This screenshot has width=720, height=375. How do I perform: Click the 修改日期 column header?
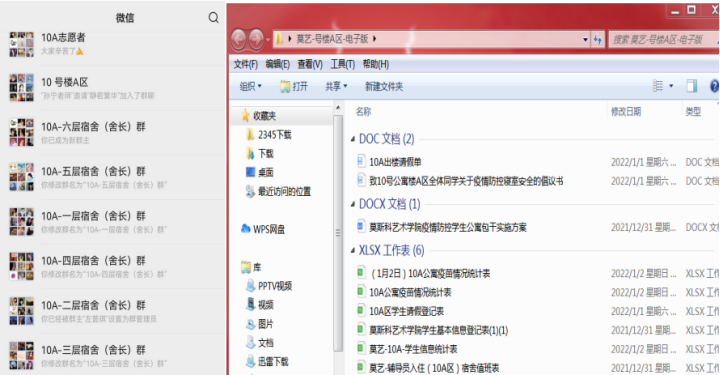626,112
